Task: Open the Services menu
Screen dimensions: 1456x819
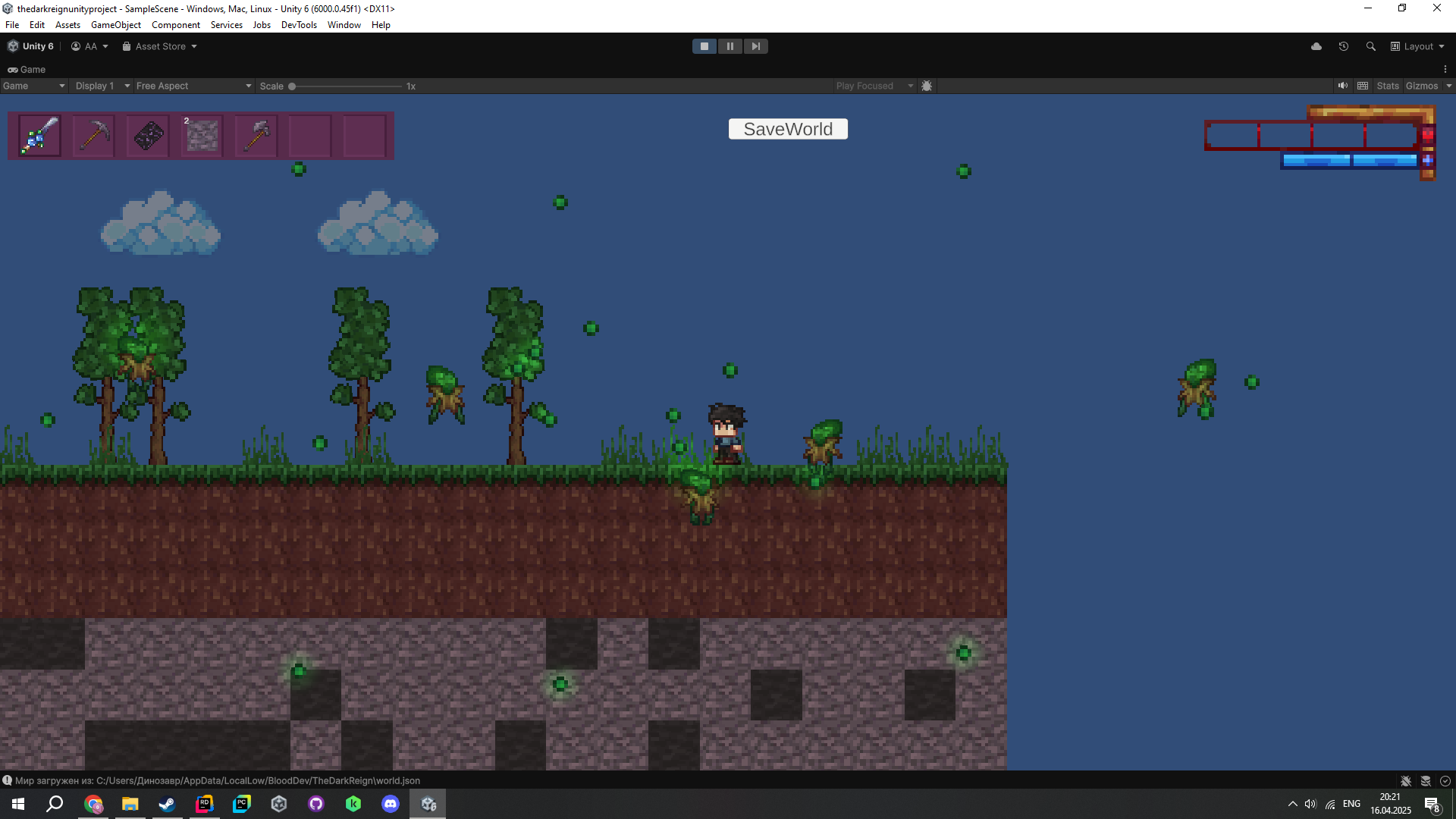Action: click(x=227, y=25)
